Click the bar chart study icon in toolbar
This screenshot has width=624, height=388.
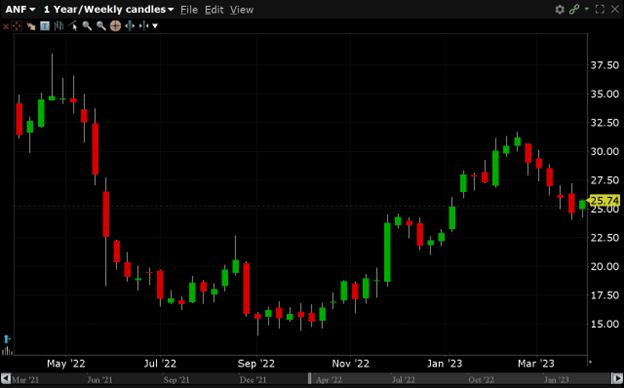pos(59,26)
